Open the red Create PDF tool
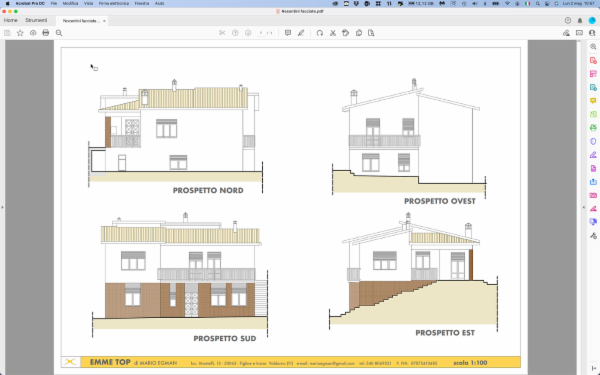 click(593, 60)
